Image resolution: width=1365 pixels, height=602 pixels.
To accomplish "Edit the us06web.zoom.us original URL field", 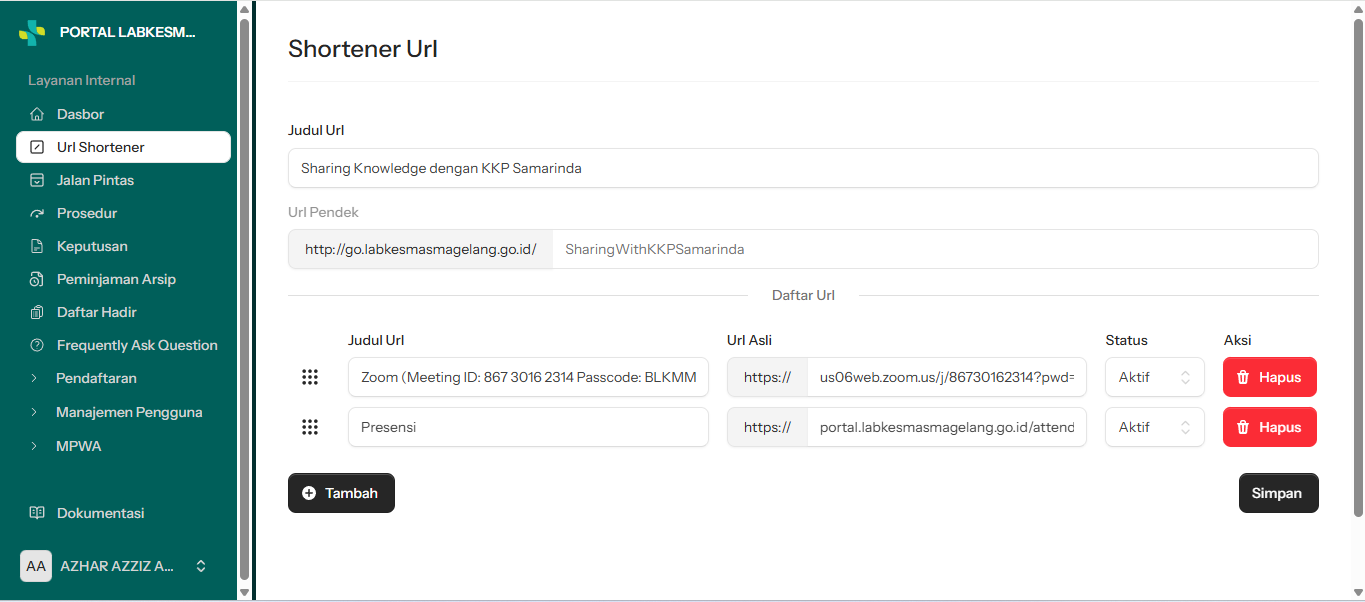I will coord(946,377).
